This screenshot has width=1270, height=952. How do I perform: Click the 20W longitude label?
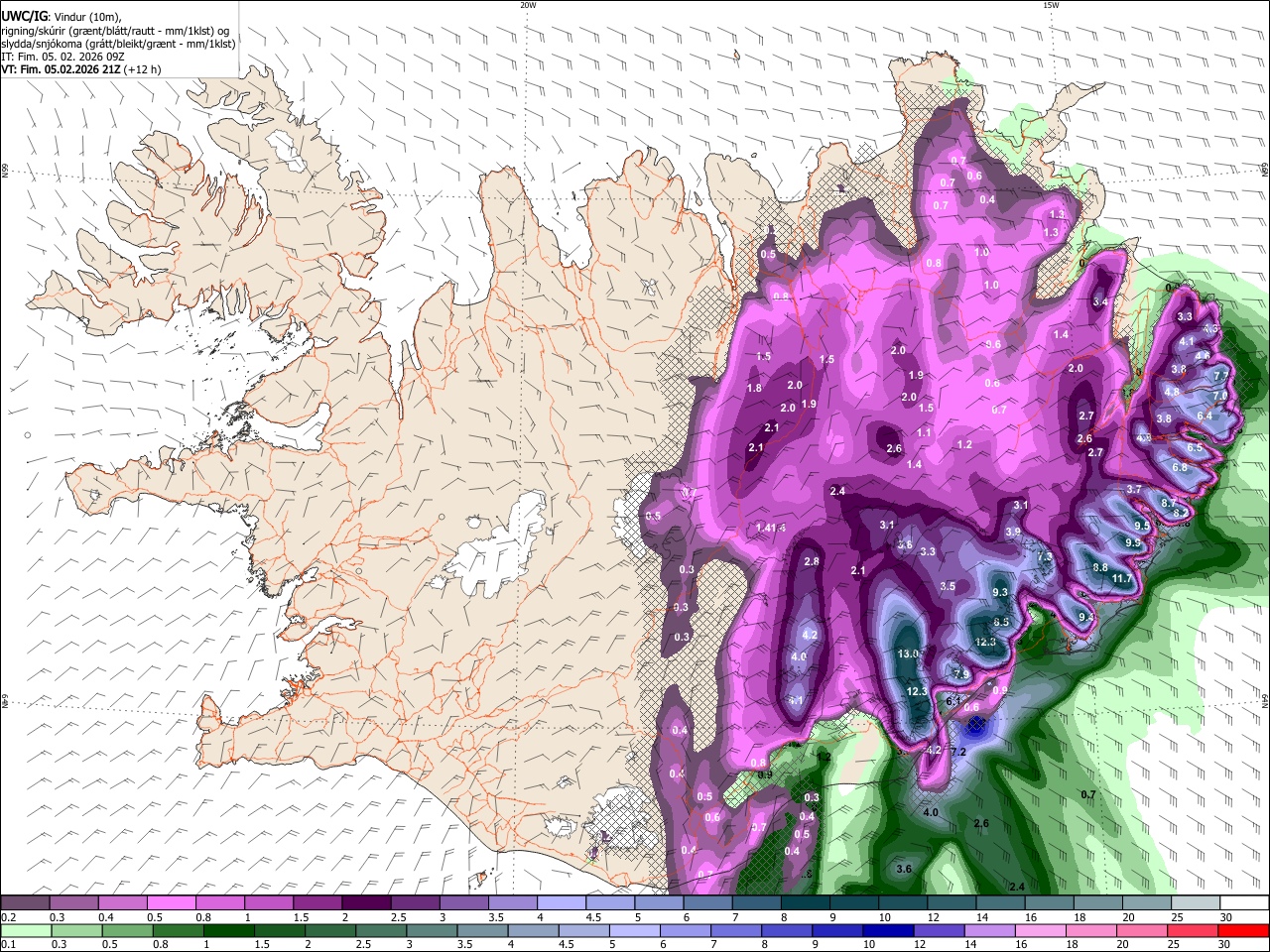click(x=528, y=5)
